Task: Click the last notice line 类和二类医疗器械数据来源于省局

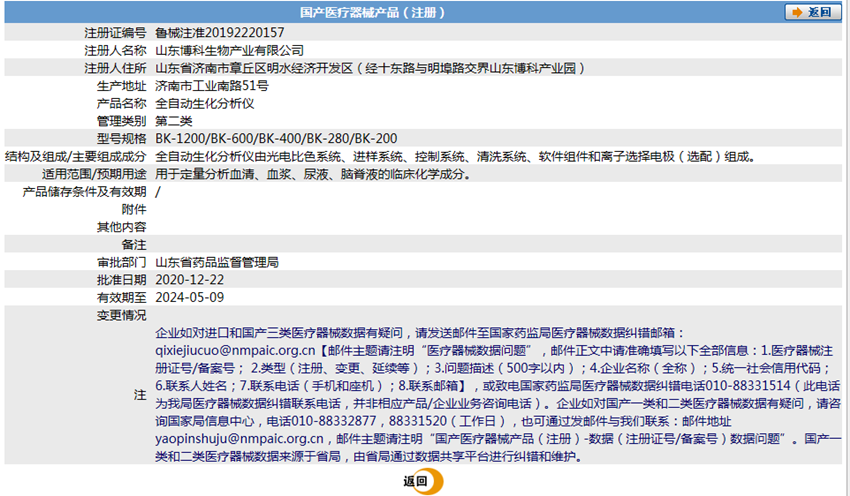Action: (369, 456)
